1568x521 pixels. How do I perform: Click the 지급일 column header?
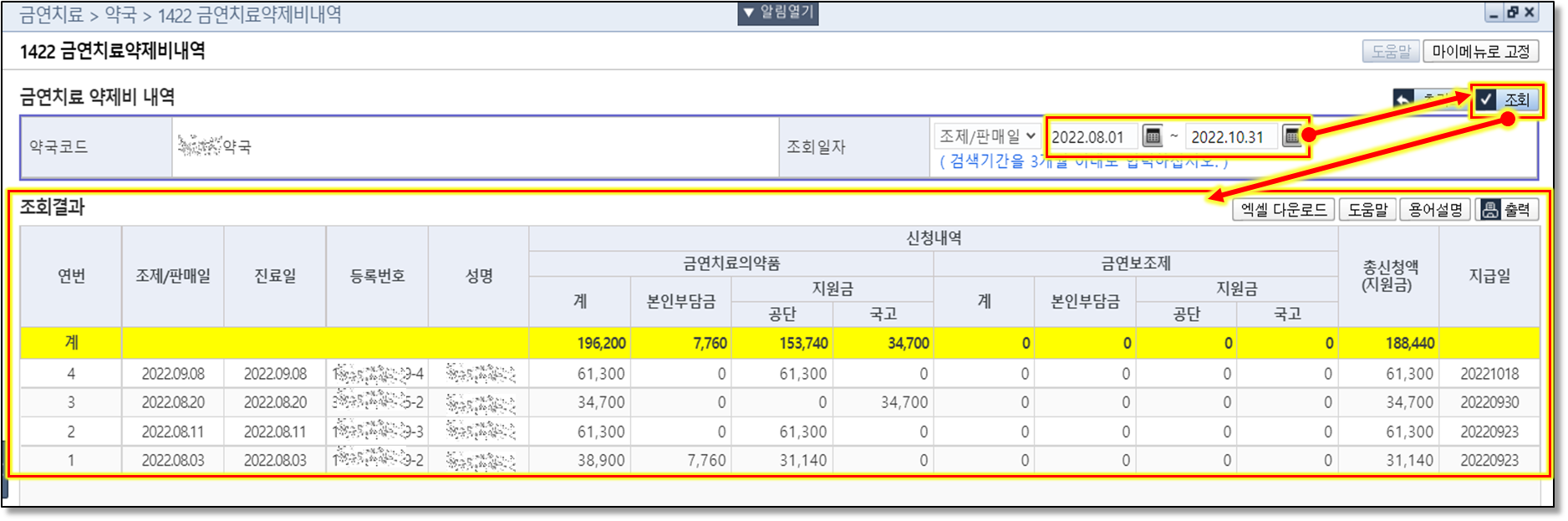pyautogui.click(x=1489, y=276)
